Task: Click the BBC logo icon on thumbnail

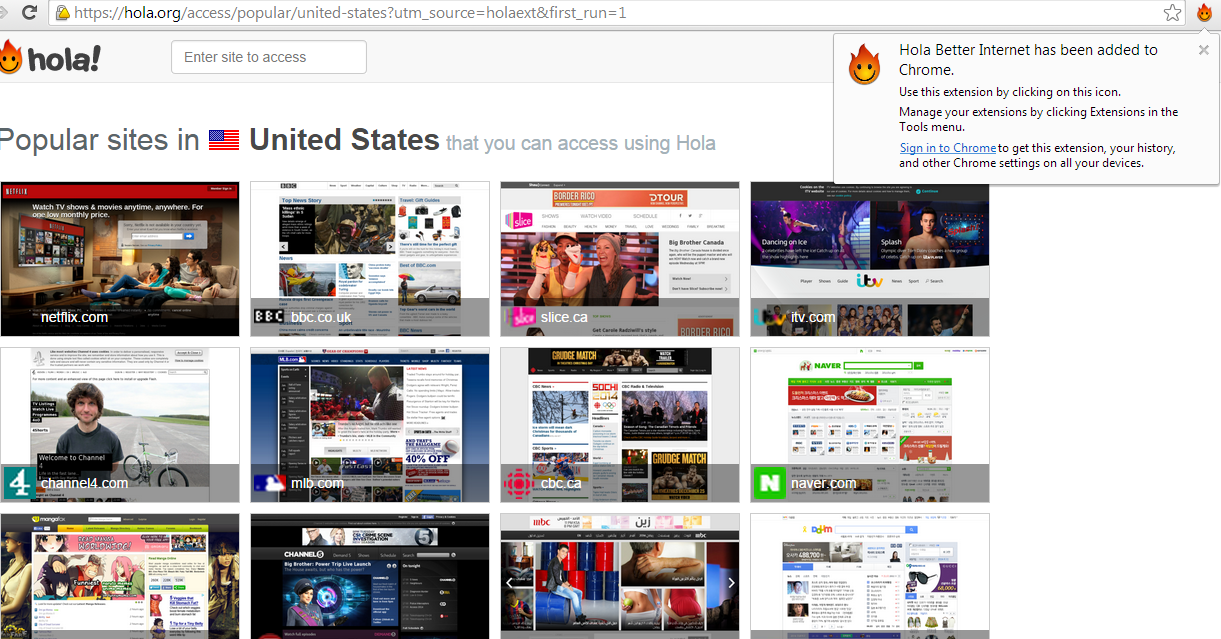Action: tap(269, 317)
